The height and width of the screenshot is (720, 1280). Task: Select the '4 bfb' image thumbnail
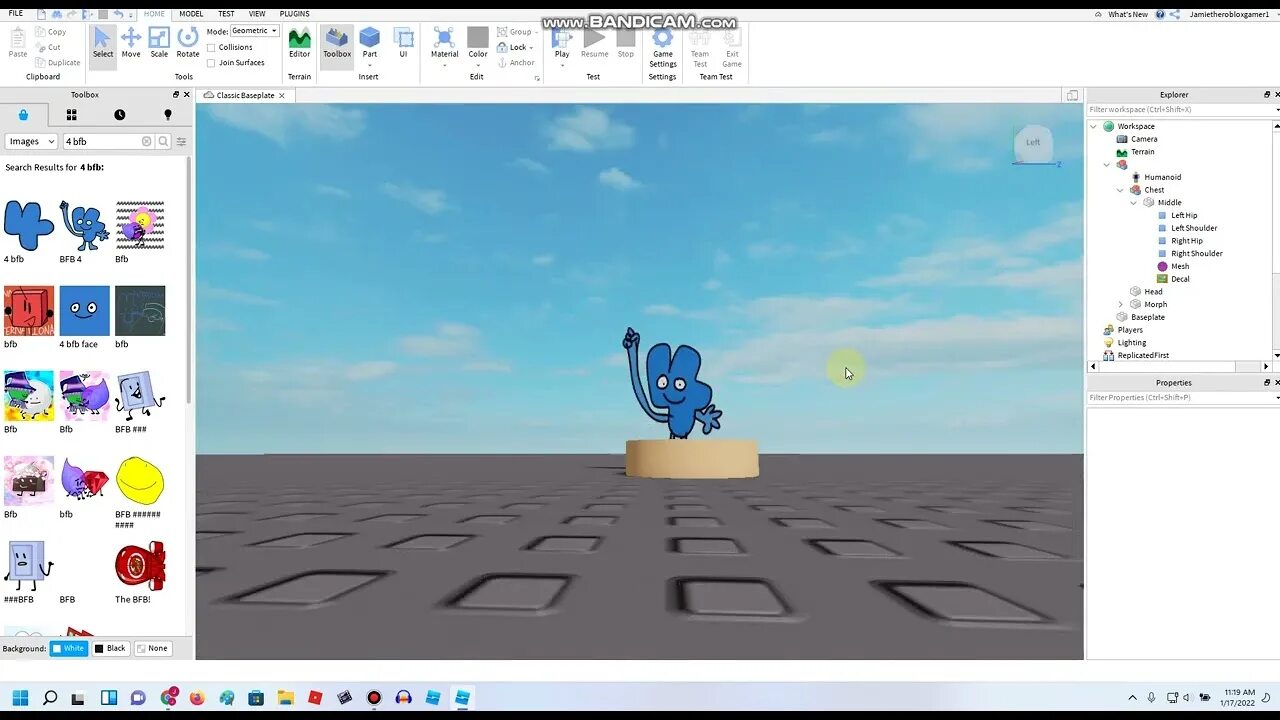[x=29, y=225]
